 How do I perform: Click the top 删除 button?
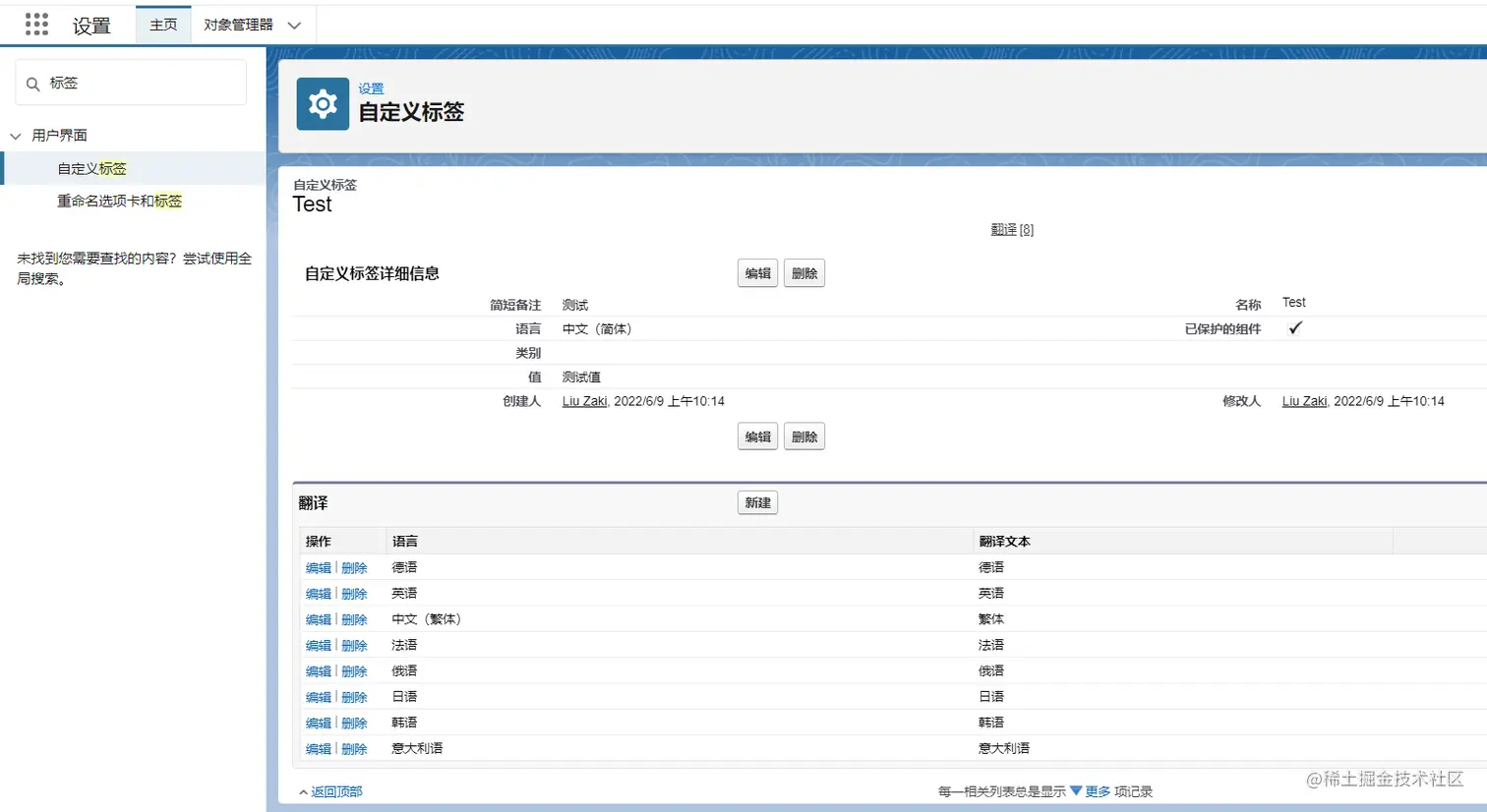[804, 273]
